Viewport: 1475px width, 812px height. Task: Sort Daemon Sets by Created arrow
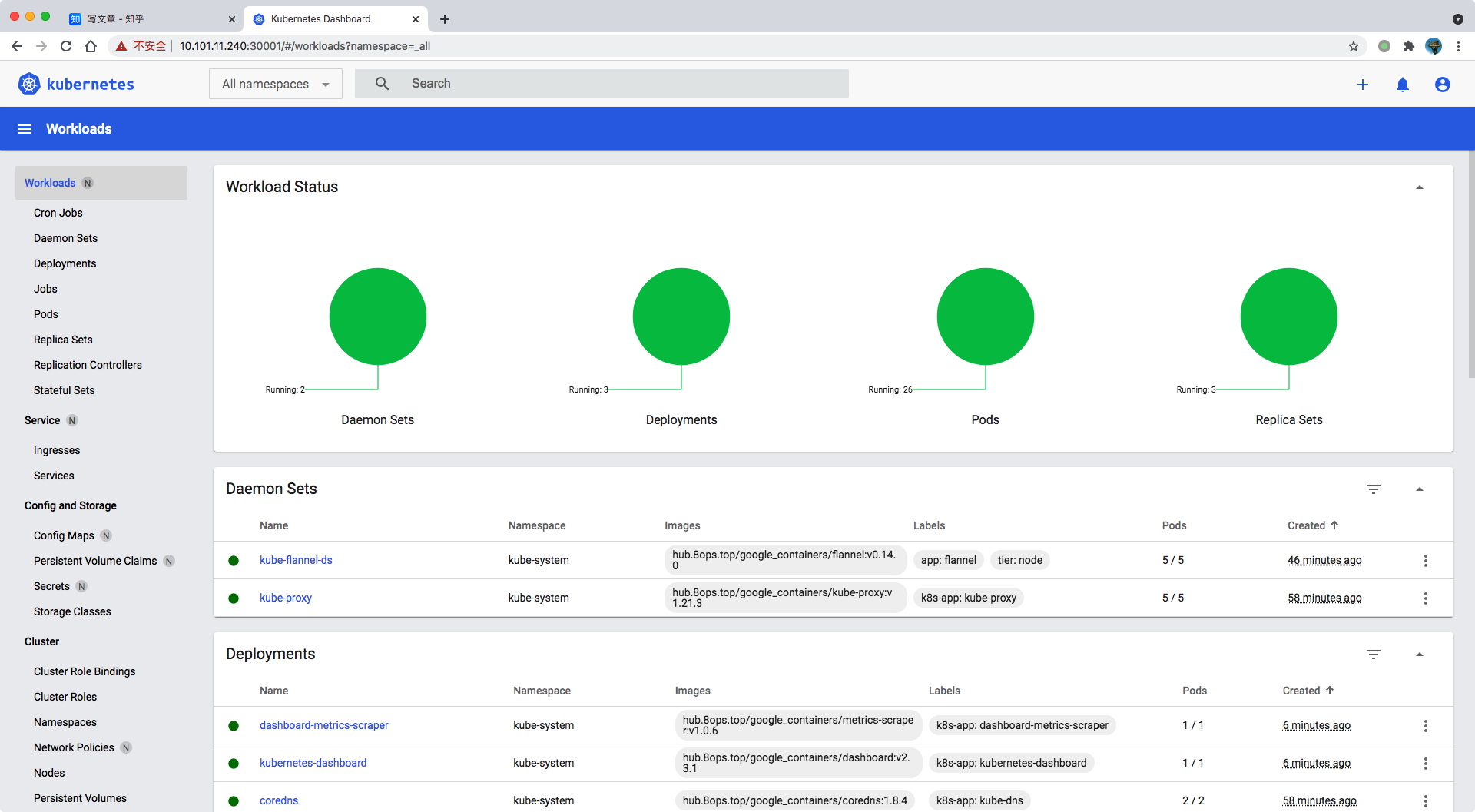1334,525
